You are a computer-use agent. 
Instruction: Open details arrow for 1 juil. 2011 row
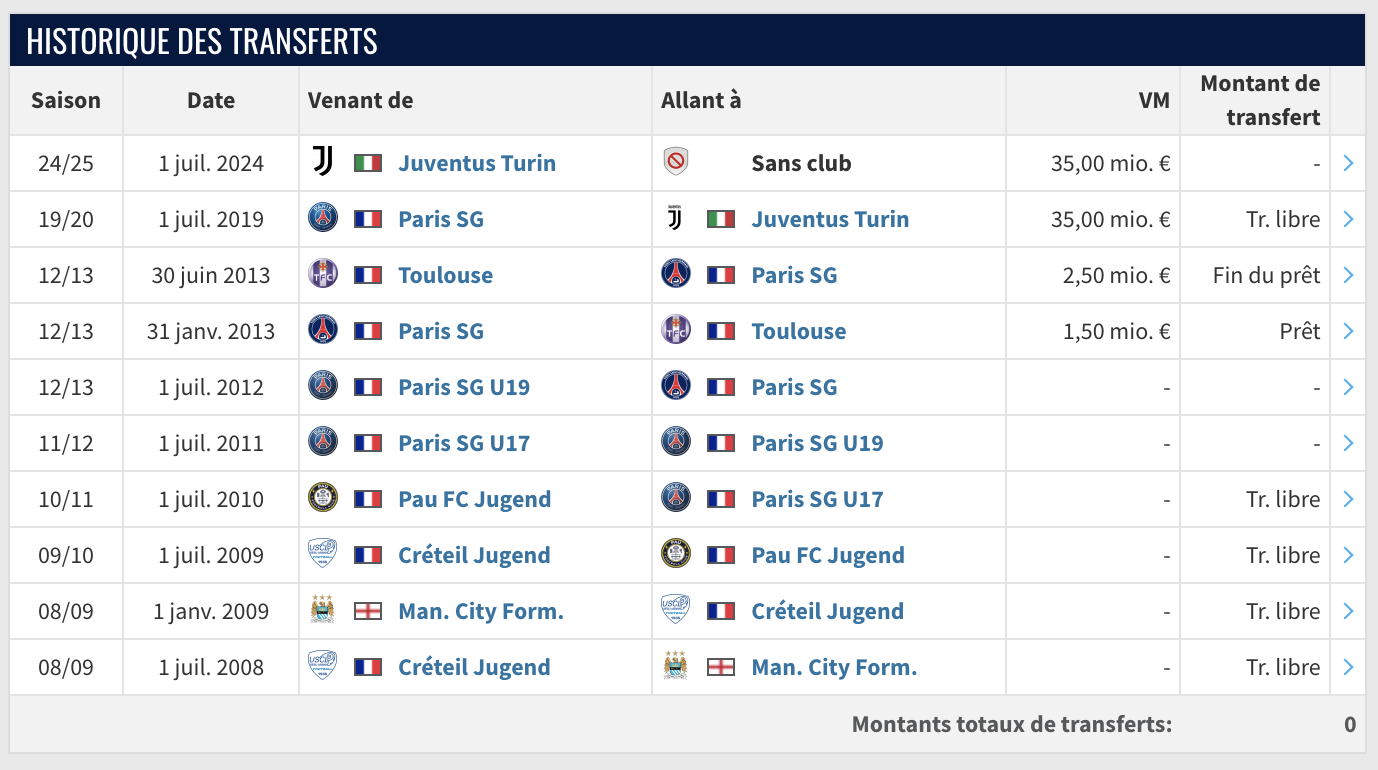pos(1348,443)
